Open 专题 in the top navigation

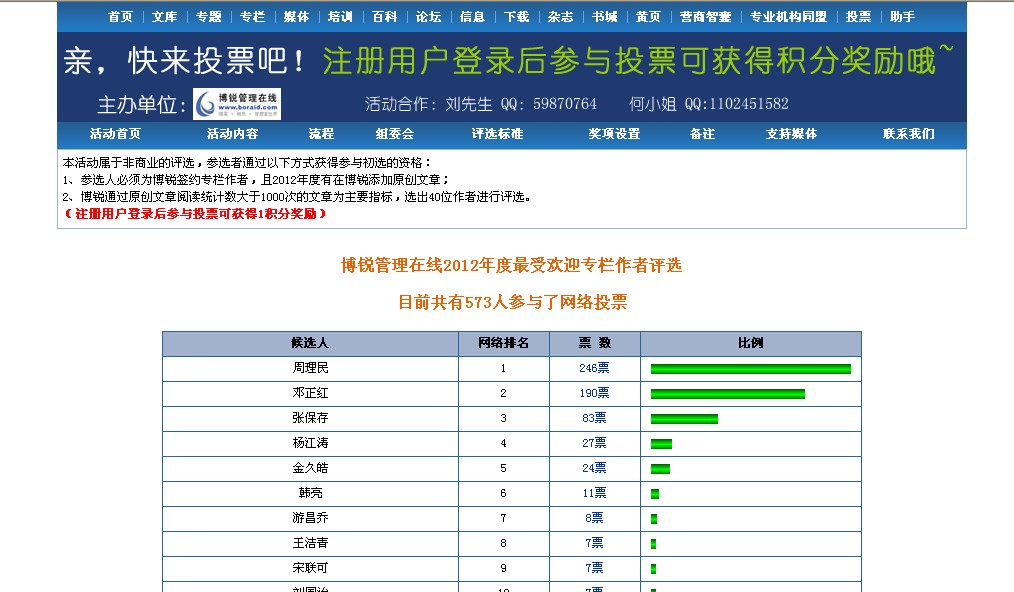(x=208, y=17)
